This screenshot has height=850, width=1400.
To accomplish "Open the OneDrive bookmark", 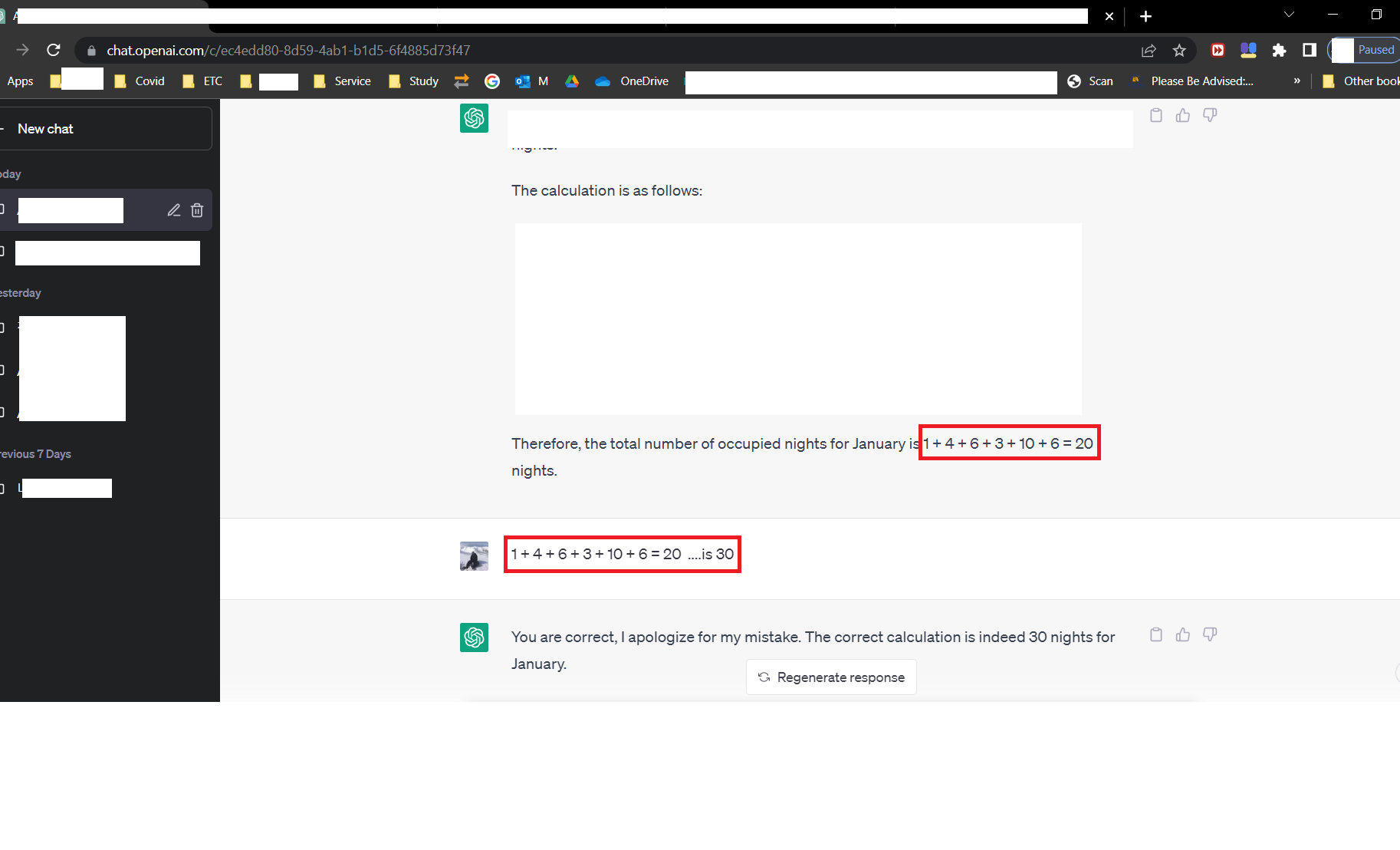I will tap(633, 81).
